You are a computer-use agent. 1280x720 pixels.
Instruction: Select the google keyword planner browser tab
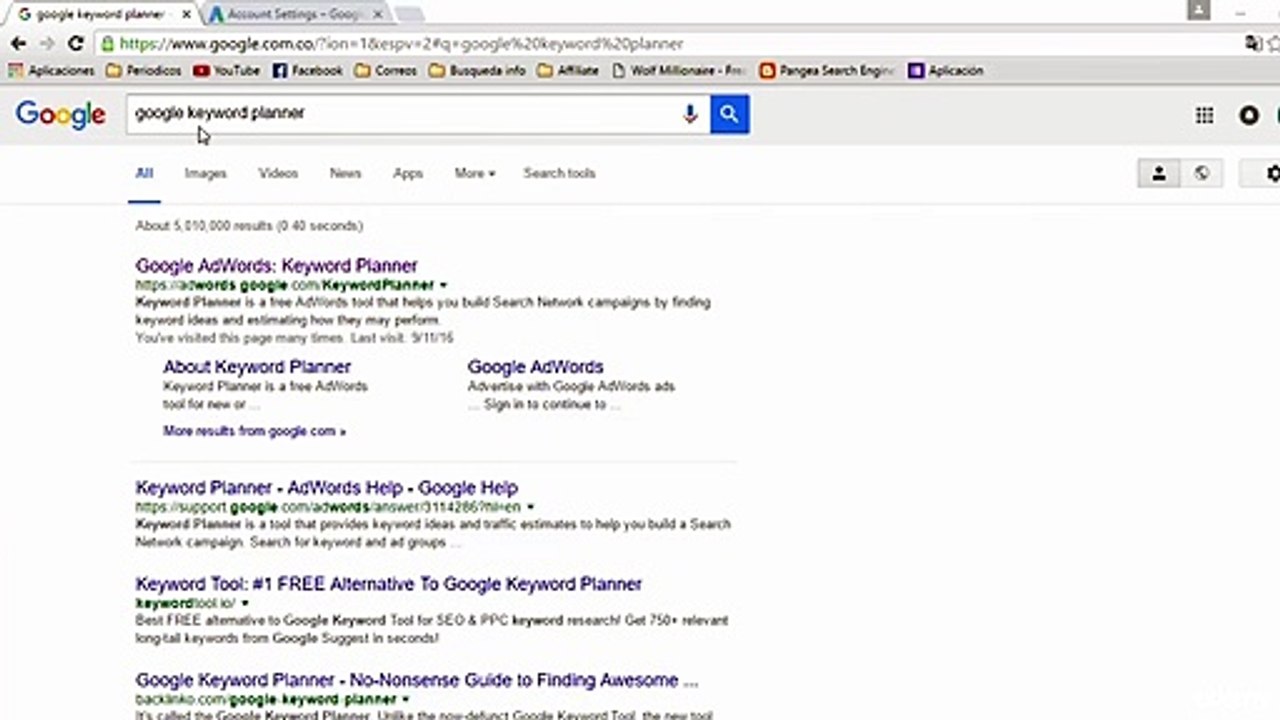tap(100, 15)
